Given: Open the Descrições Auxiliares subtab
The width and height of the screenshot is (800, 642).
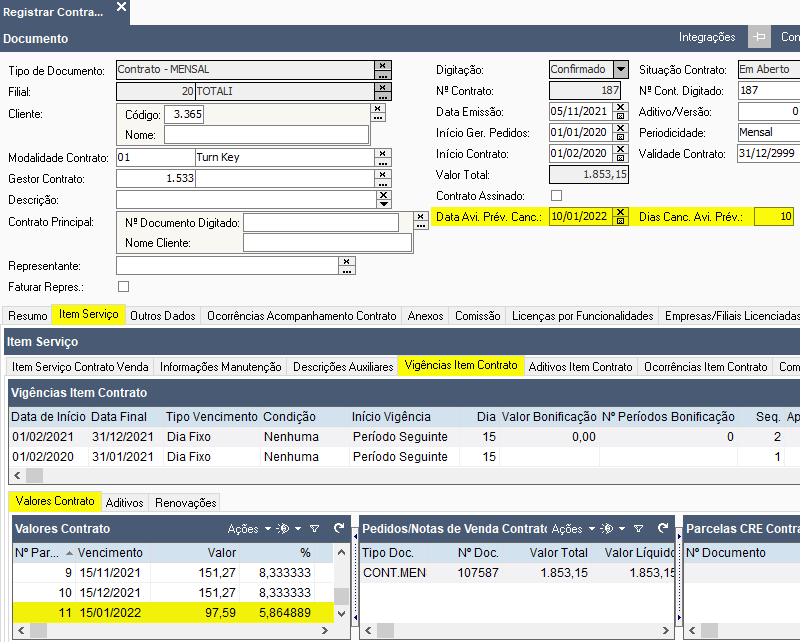Looking at the screenshot, I should click(343, 367).
